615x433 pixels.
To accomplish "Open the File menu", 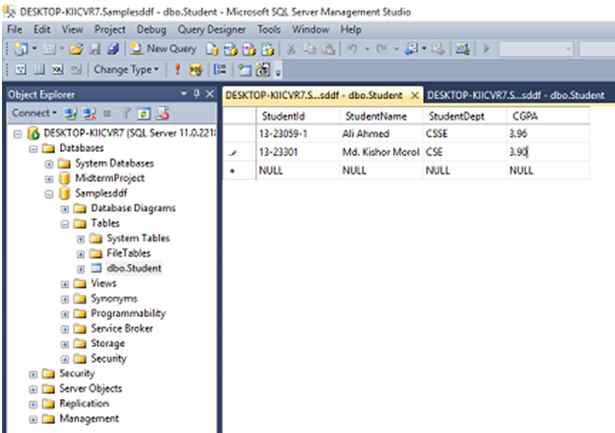I will [15, 29].
